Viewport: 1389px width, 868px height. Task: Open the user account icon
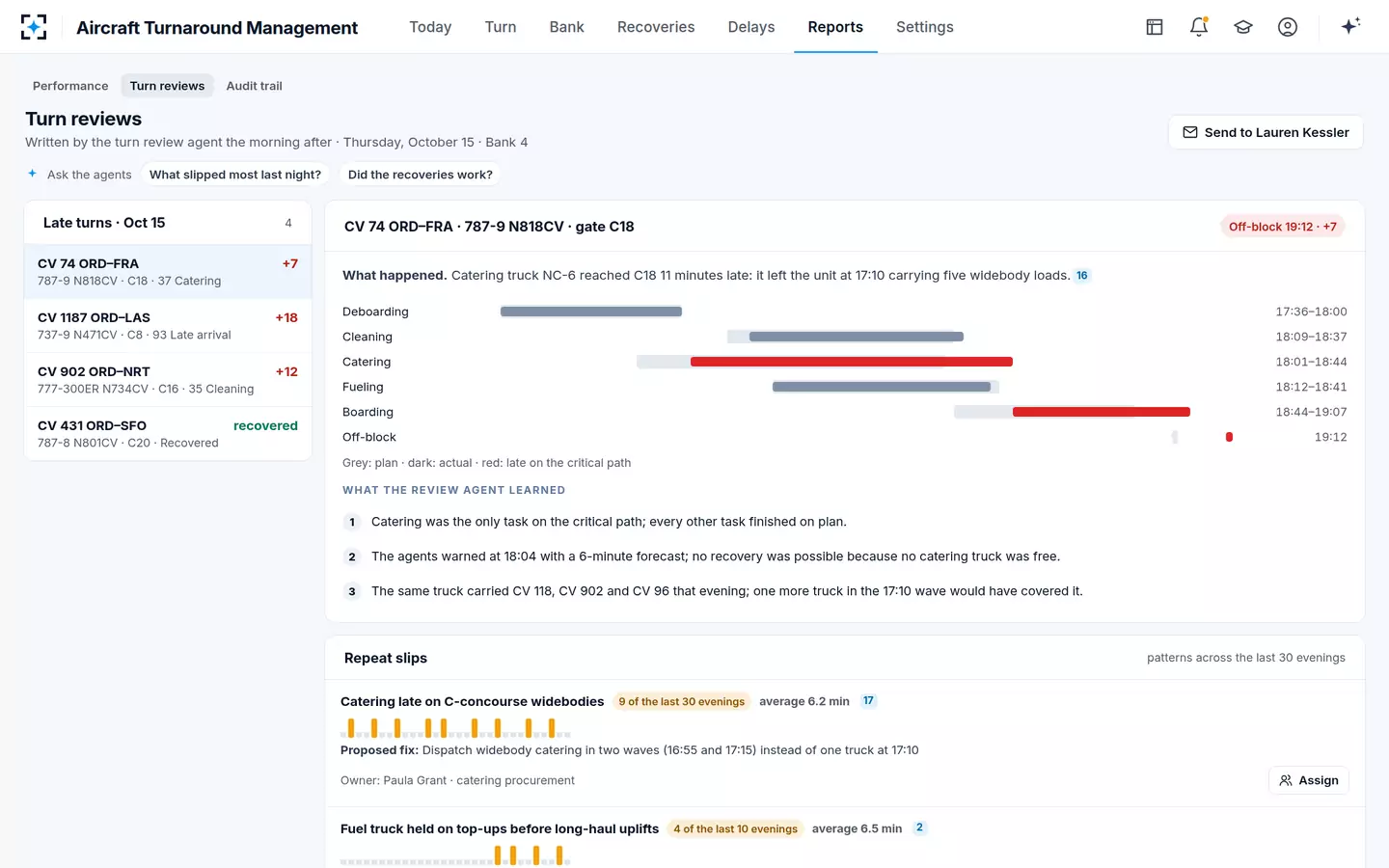point(1288,27)
